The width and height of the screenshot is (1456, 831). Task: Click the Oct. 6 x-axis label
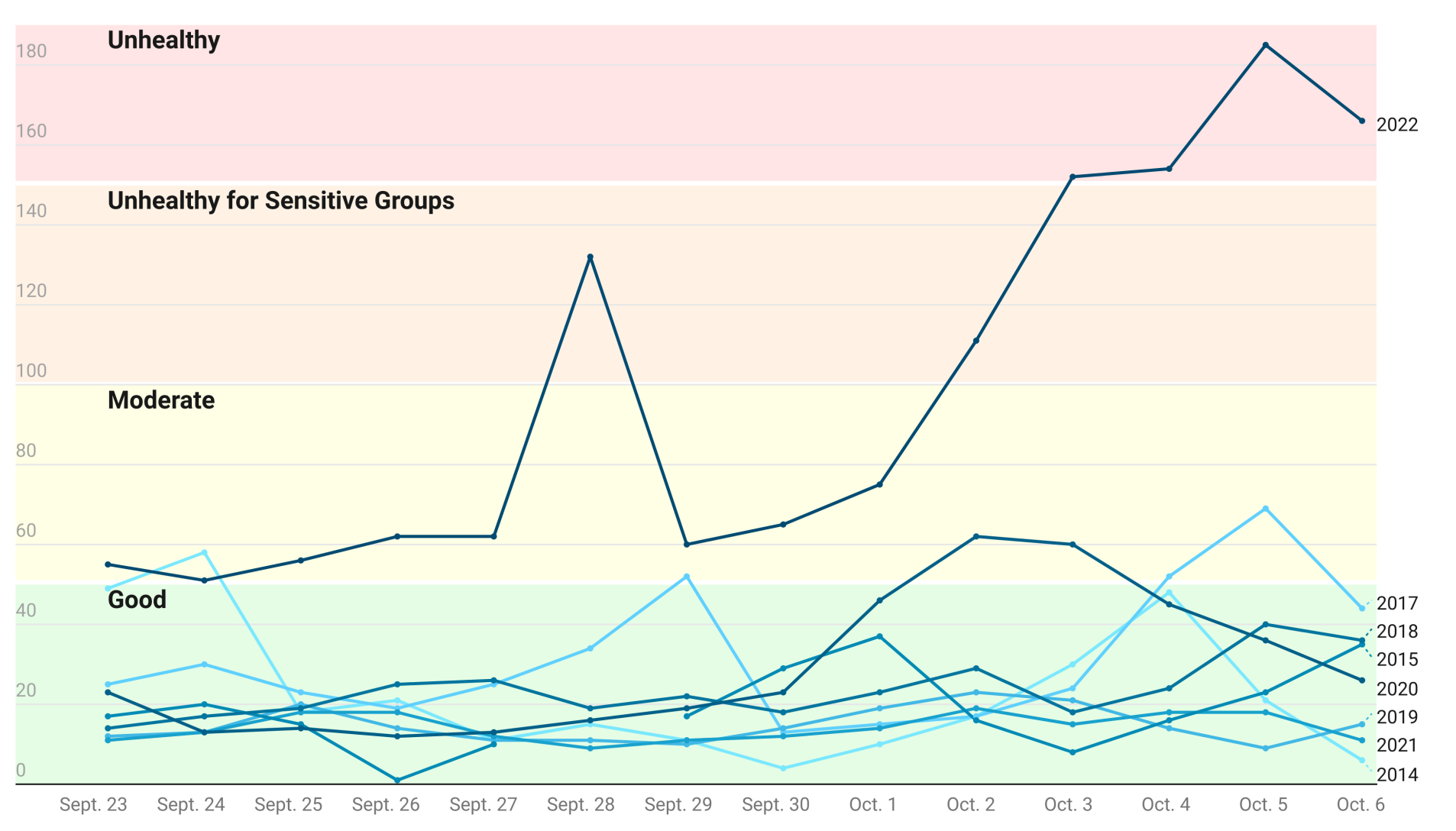[x=1360, y=804]
